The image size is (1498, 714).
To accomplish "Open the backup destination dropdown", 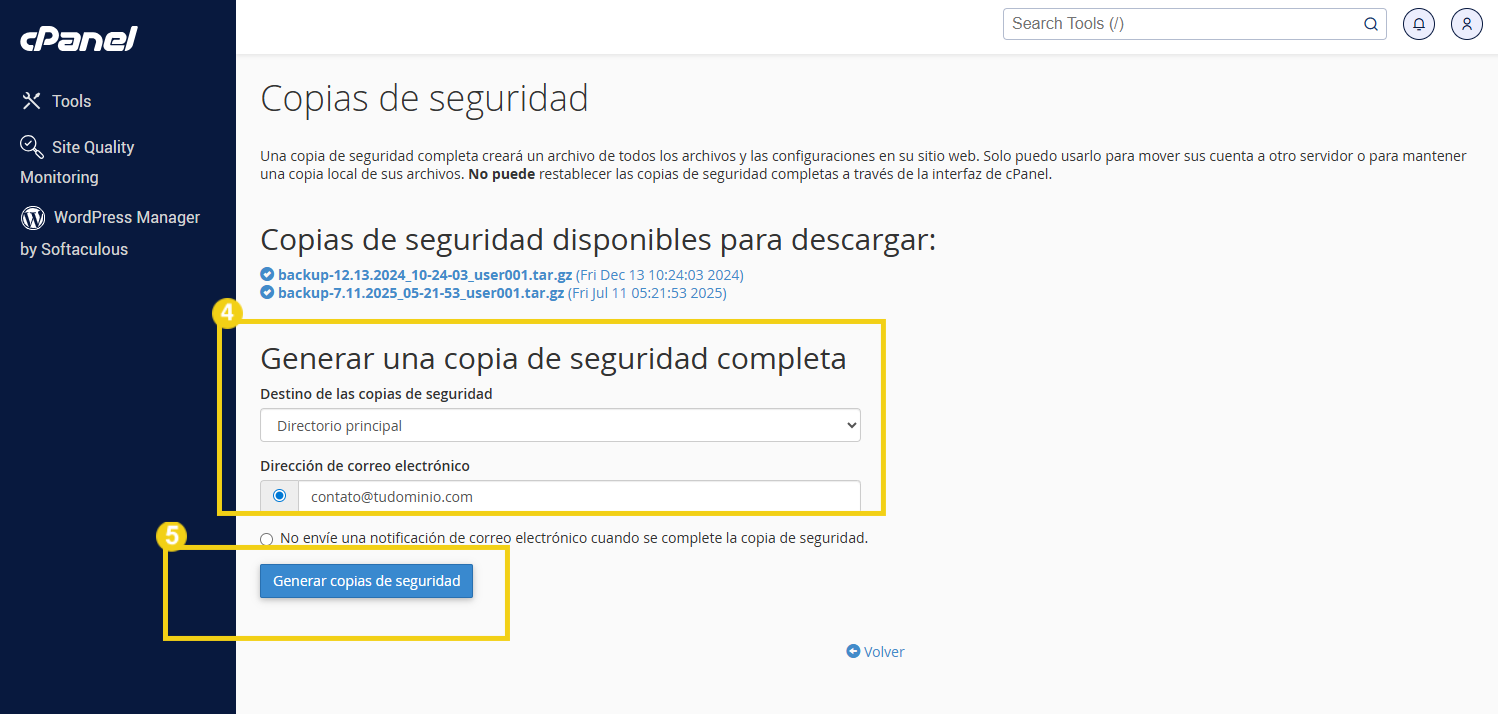I will click(x=560, y=425).
